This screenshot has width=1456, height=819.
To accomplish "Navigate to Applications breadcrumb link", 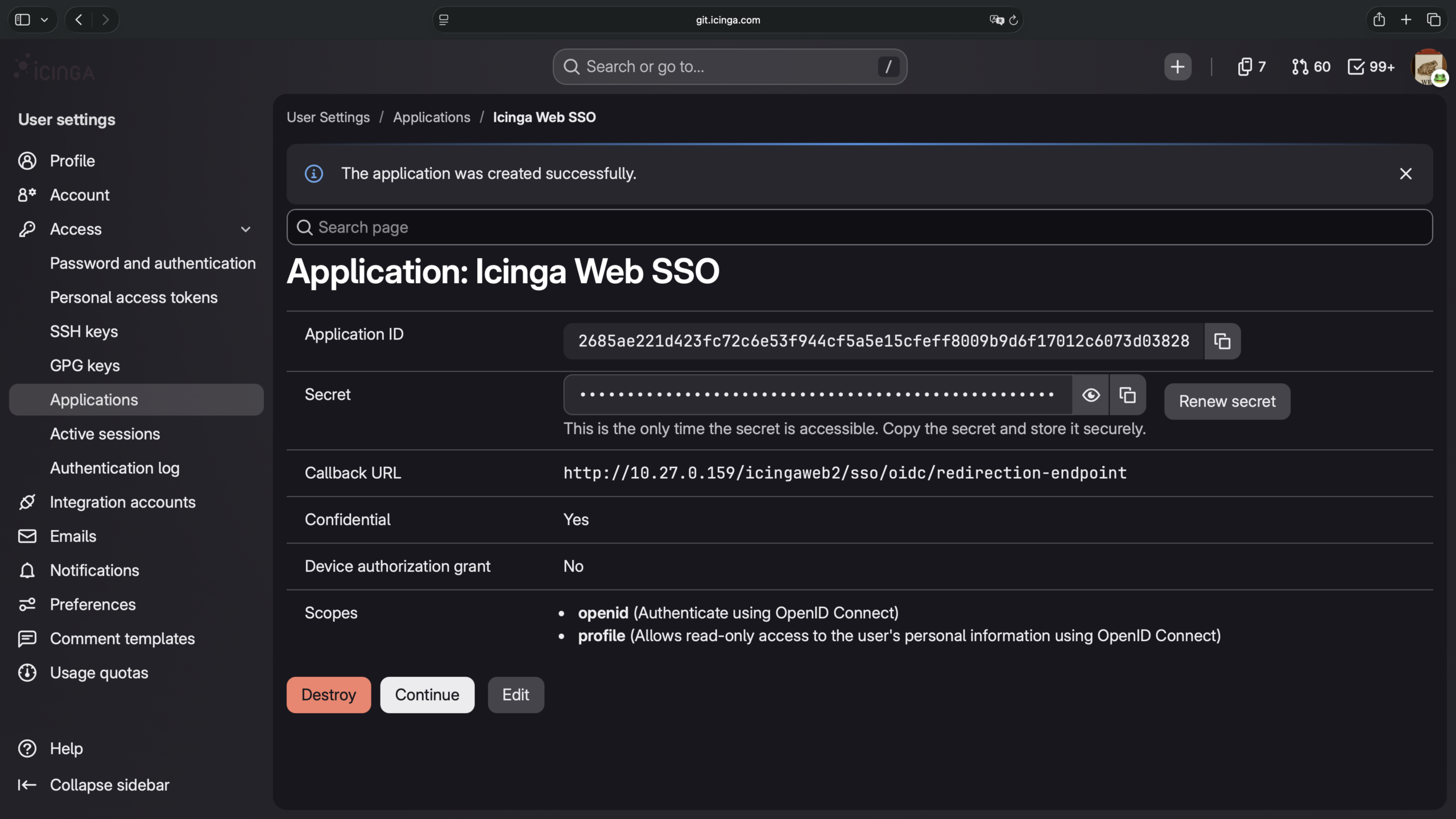I will (x=432, y=117).
